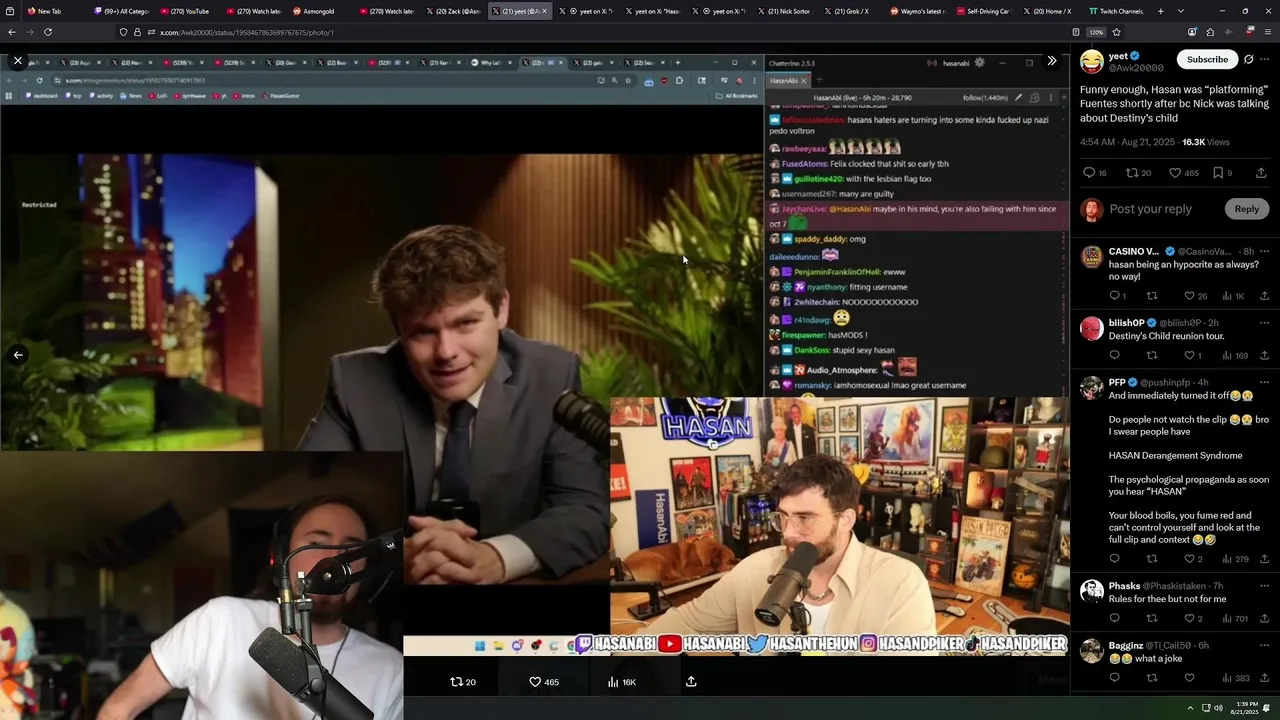
Task: Open yeet profile avatar
Action: click(1092, 62)
